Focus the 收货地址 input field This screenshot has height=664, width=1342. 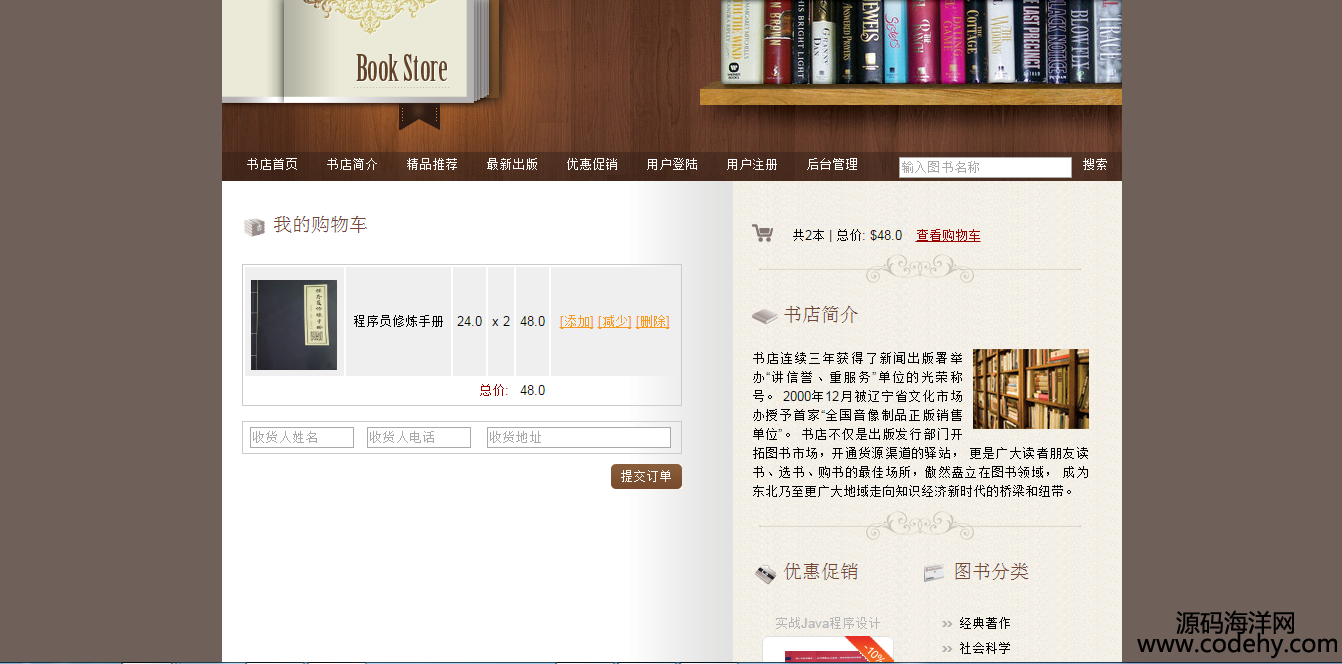click(579, 438)
